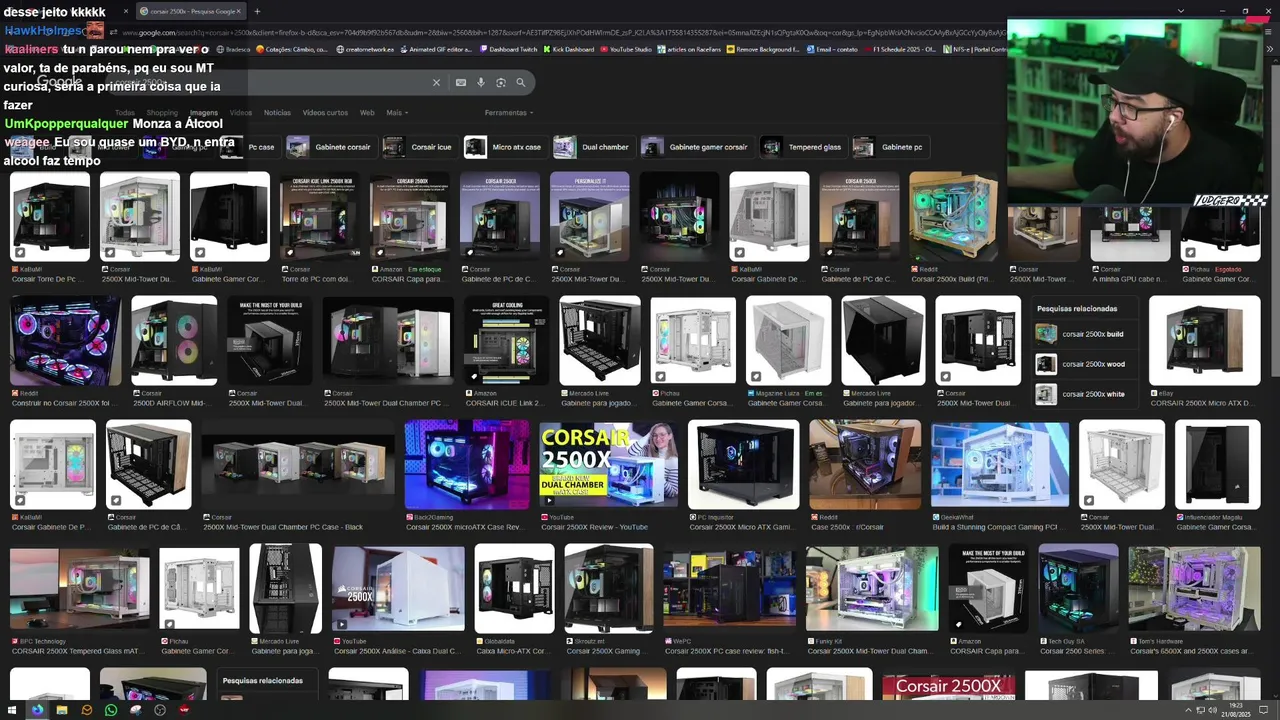Filter by Corsair icue chip
Screen dimensions: 1280x720
[x=418, y=147]
